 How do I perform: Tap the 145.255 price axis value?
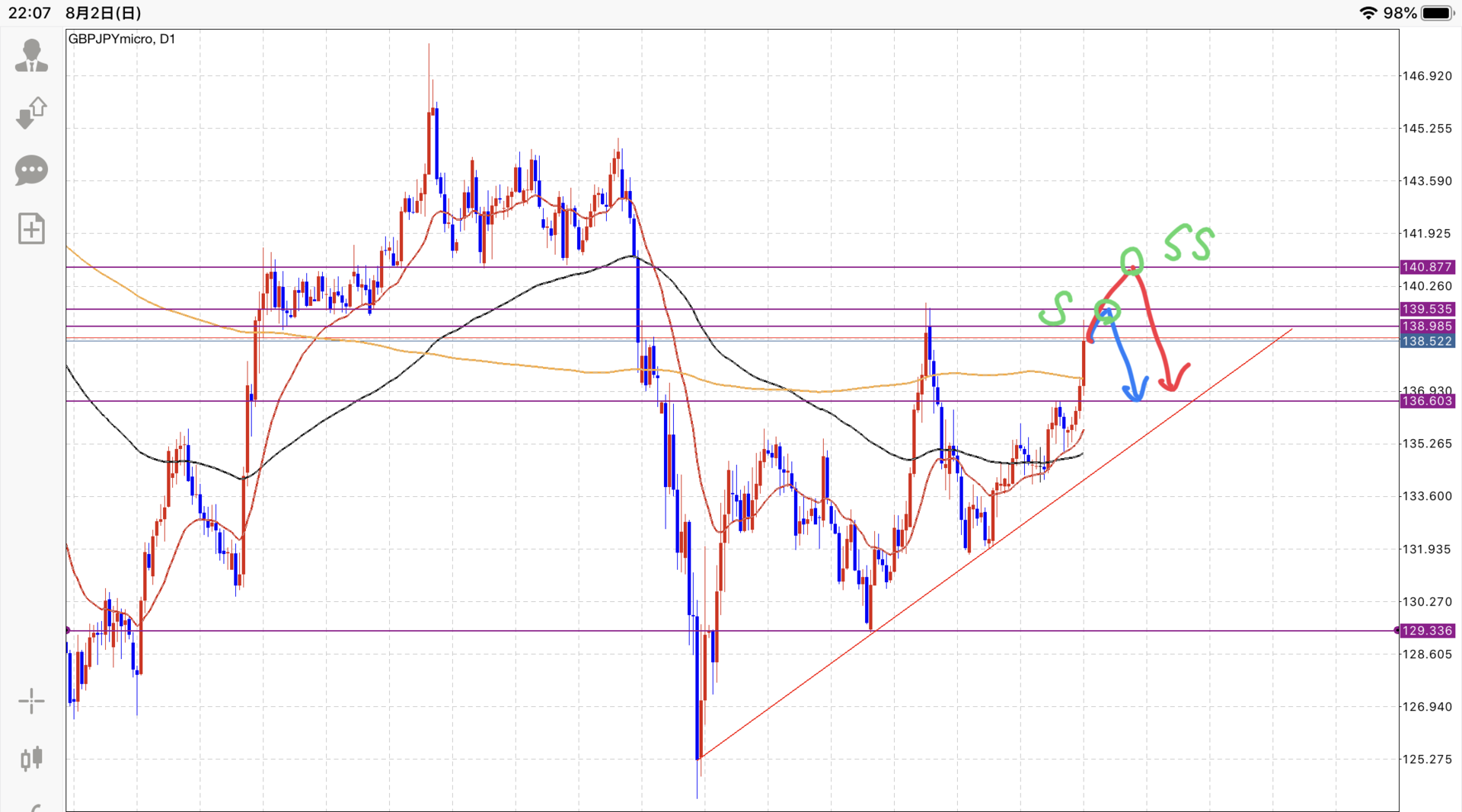pyautogui.click(x=1428, y=129)
